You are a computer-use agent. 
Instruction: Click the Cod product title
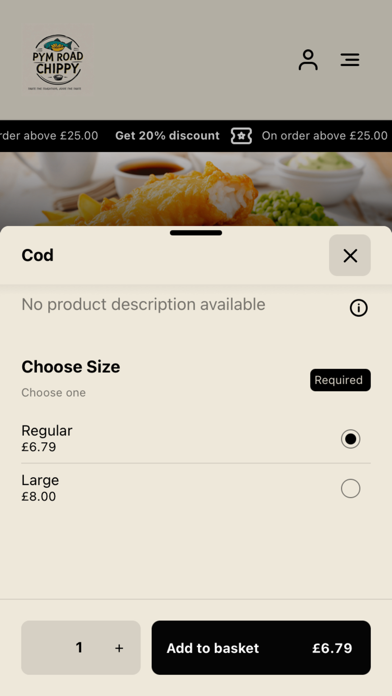pyautogui.click(x=37, y=255)
